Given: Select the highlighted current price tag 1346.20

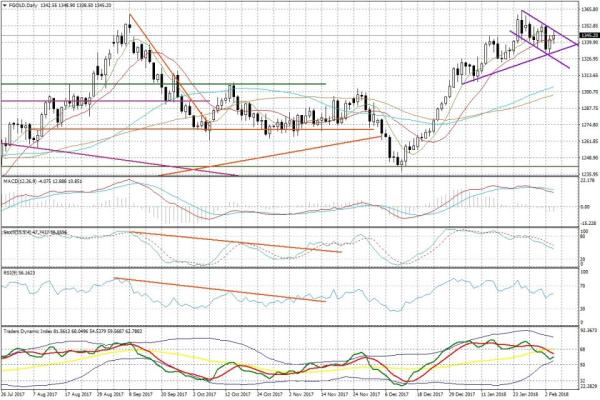Looking at the screenshot, I should pyautogui.click(x=587, y=33).
